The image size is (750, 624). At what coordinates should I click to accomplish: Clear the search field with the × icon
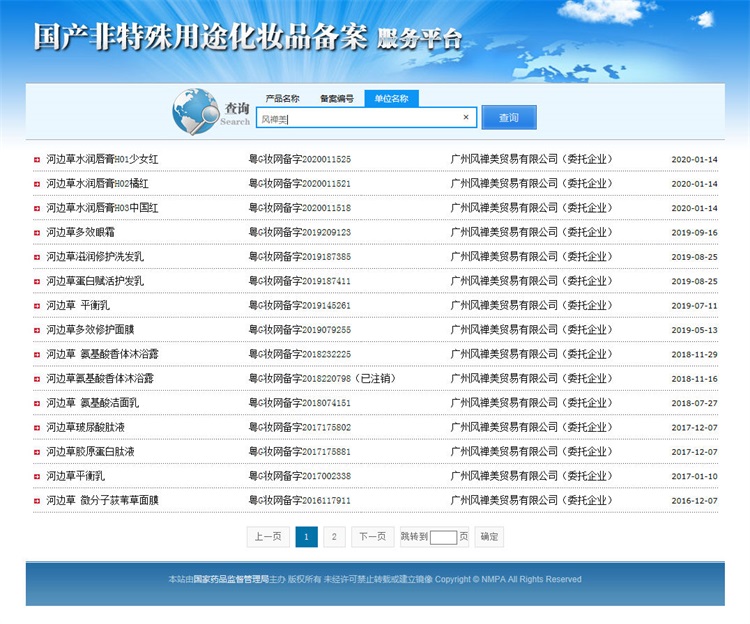[x=465, y=118]
